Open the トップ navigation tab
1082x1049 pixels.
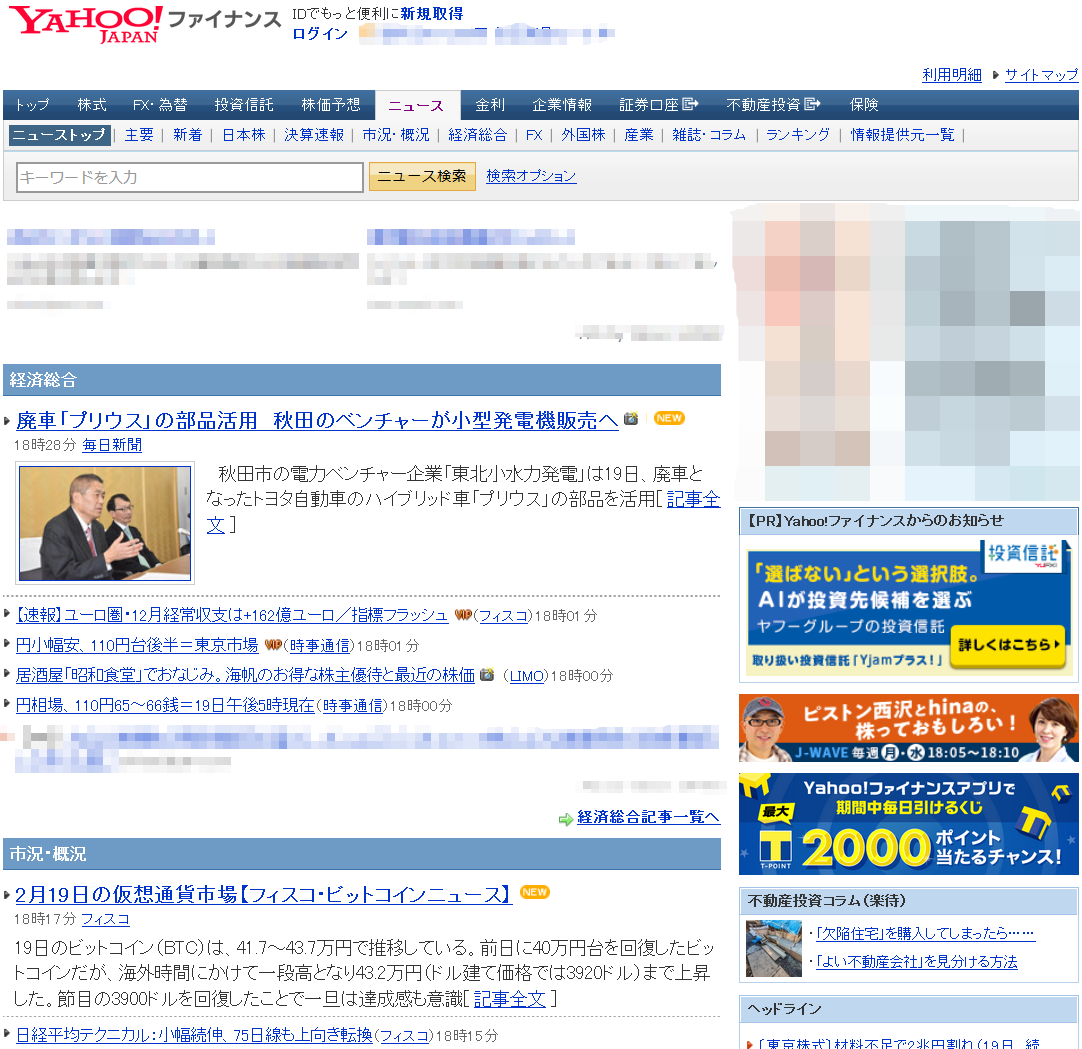click(32, 105)
